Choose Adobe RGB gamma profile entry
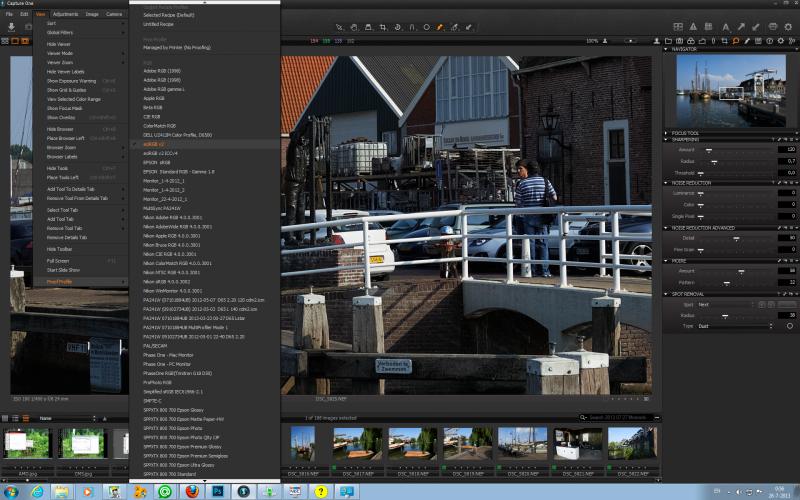The width and height of the screenshot is (800, 500). [x=164, y=89]
